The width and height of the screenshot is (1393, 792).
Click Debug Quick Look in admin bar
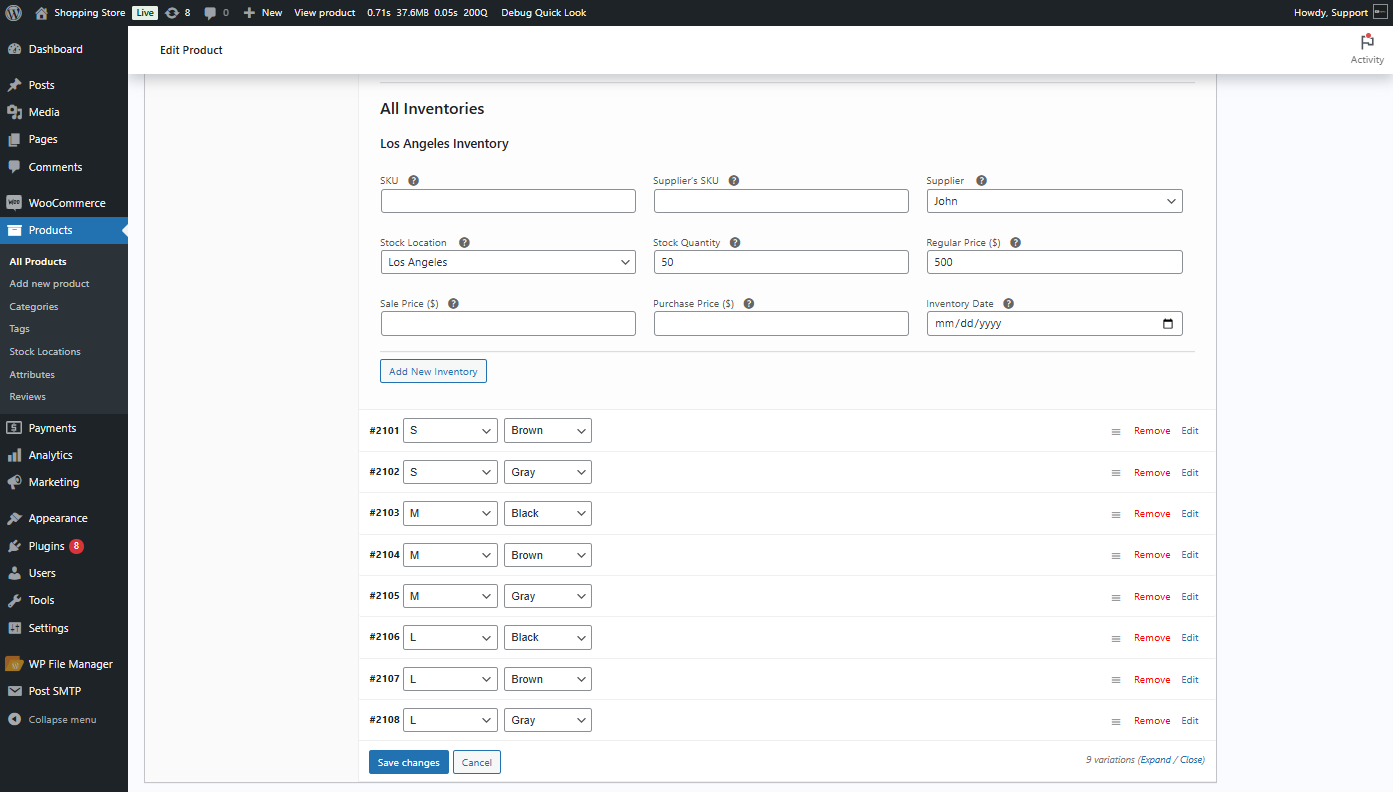(544, 13)
